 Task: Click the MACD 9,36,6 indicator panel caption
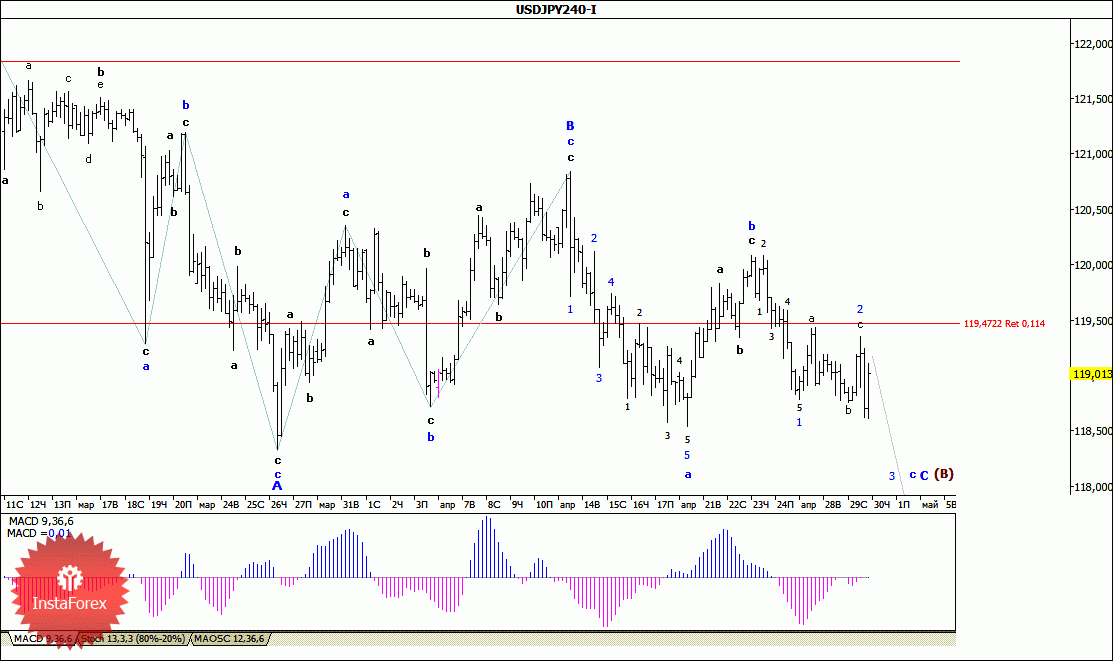[x=40, y=521]
